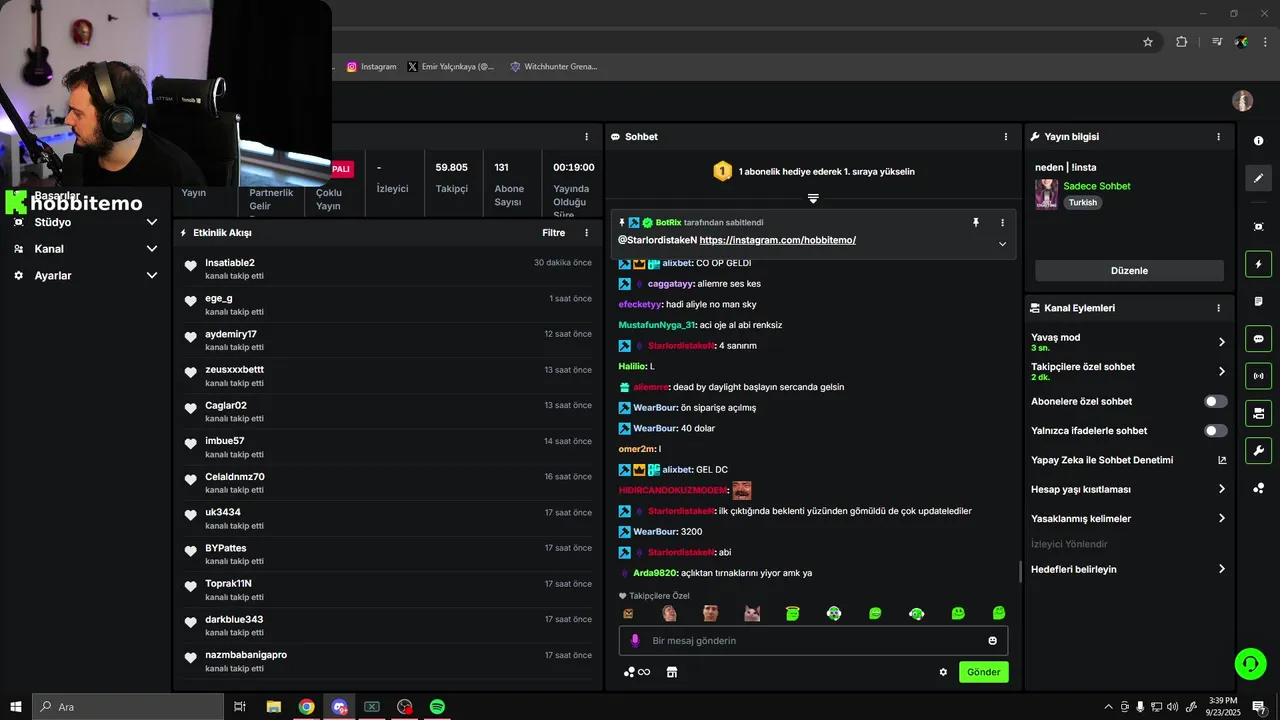Toggle the broadcast signal panel icon
1280x720 pixels.
point(1258,376)
